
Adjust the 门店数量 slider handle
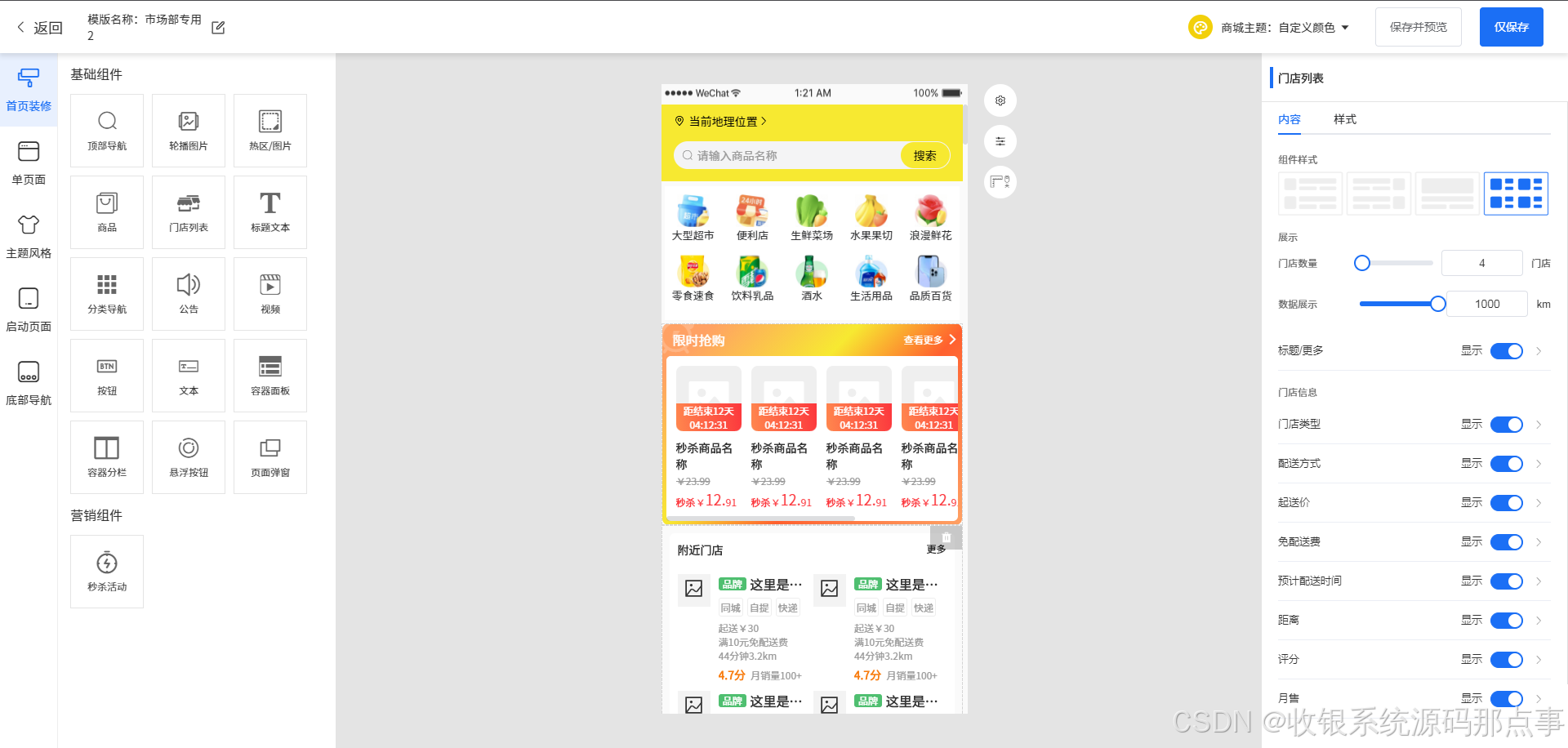point(1362,263)
